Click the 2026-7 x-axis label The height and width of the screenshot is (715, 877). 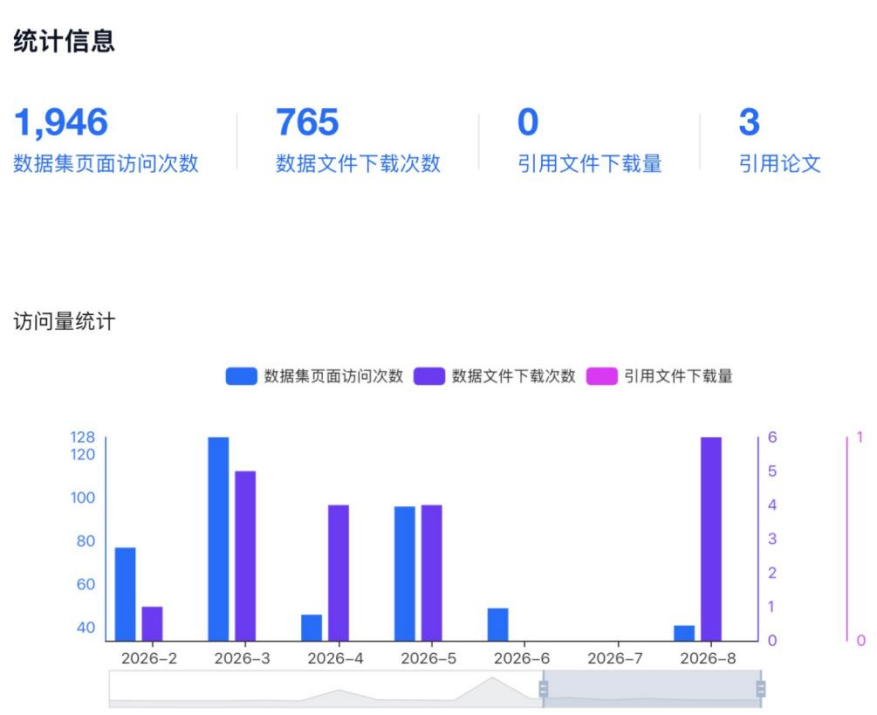coord(615,658)
